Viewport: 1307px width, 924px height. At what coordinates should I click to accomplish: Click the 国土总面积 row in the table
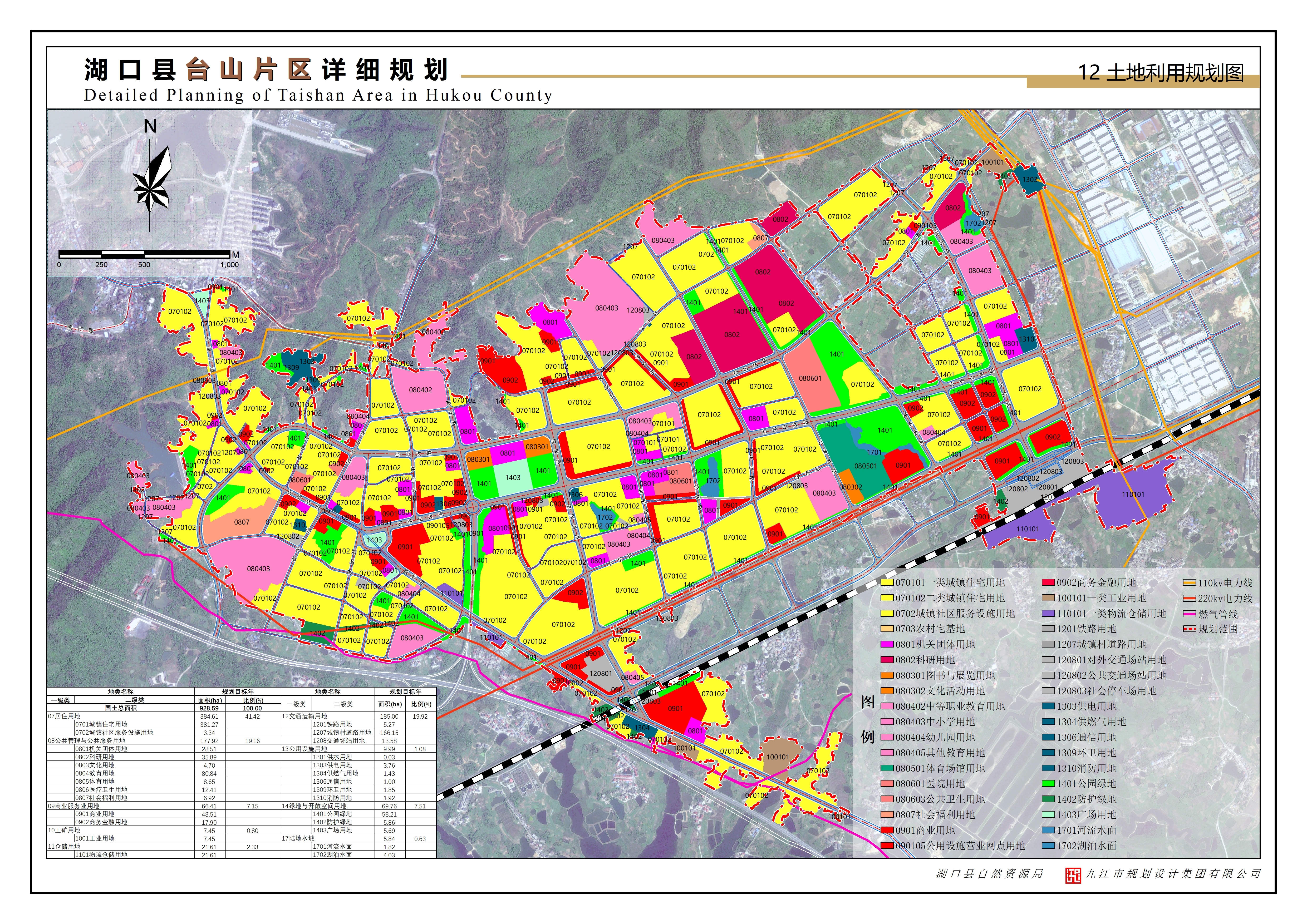point(121,708)
